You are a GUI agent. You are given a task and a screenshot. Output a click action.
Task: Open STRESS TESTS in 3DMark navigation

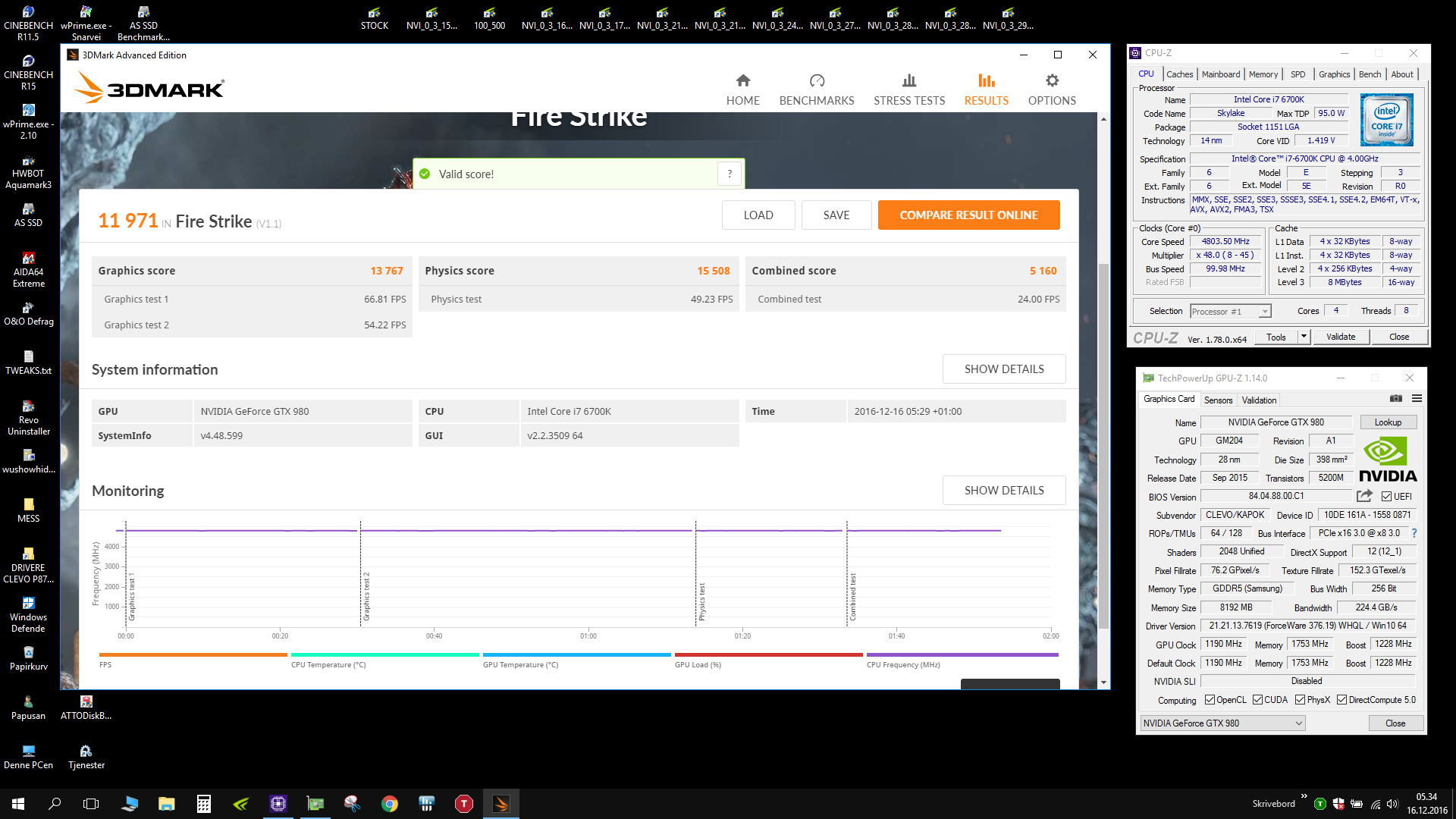(908, 89)
